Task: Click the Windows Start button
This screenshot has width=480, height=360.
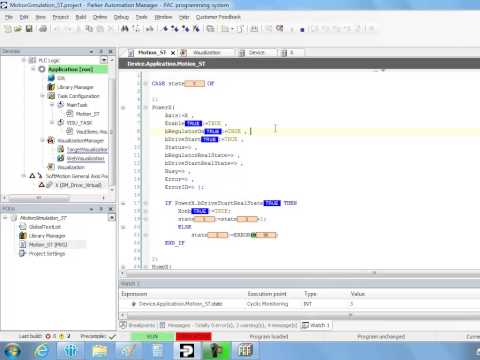Action: pos(12,351)
